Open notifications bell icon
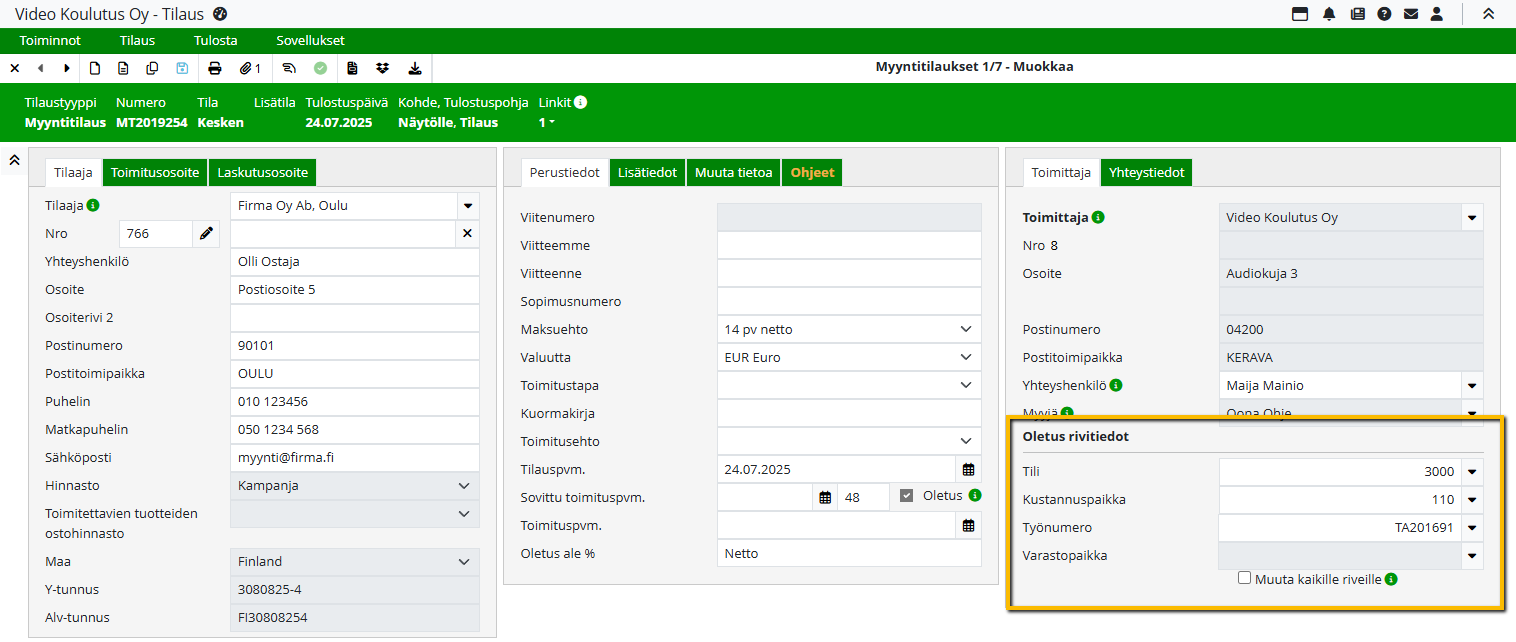 click(x=1329, y=14)
